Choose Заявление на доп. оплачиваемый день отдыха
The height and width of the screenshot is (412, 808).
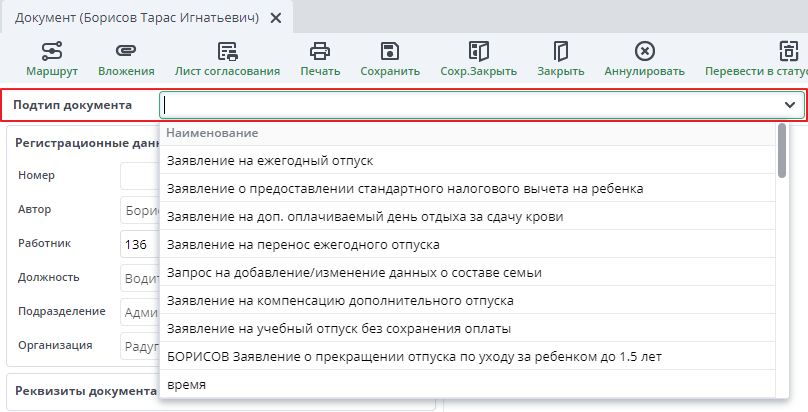pyautogui.click(x=467, y=216)
